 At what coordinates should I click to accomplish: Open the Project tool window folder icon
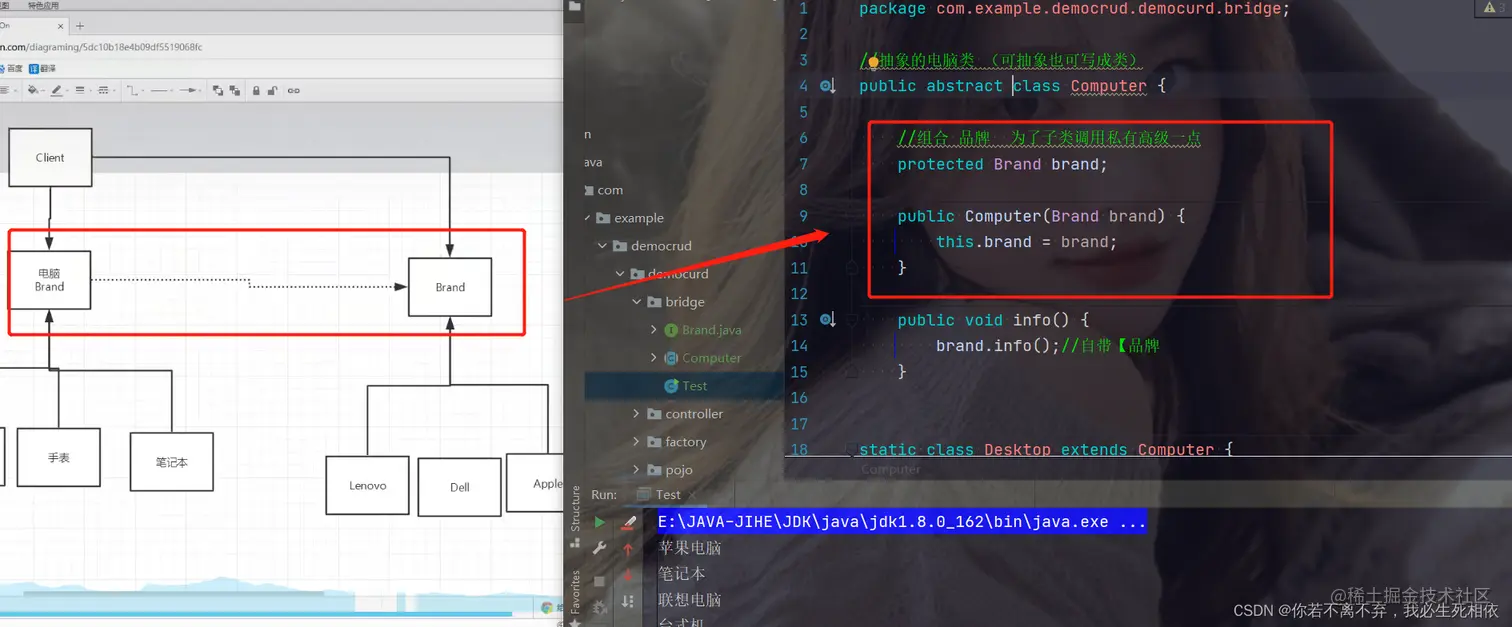coord(574,6)
